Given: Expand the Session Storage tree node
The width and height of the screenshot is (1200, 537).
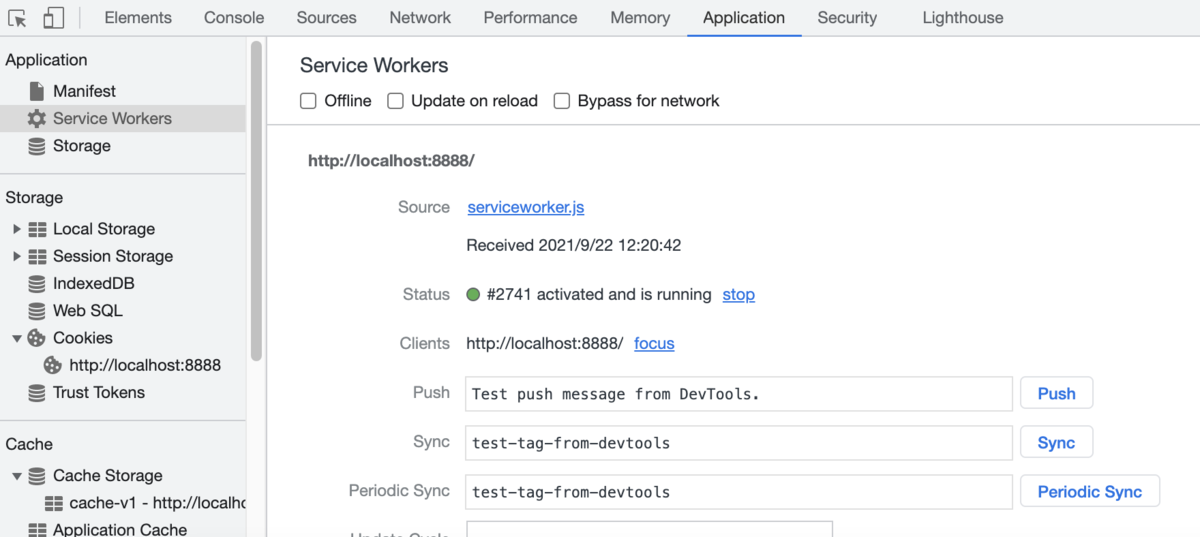Looking at the screenshot, I should tap(17, 256).
